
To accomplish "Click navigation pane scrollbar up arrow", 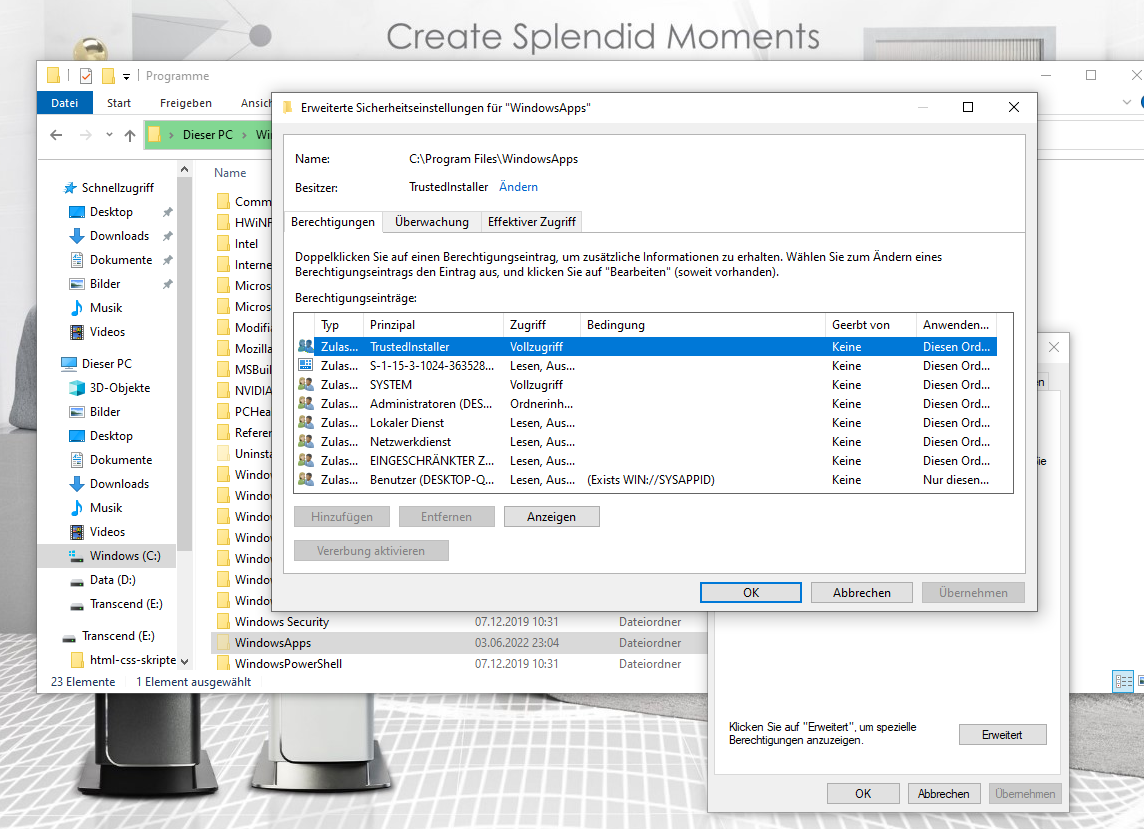I will [x=185, y=169].
